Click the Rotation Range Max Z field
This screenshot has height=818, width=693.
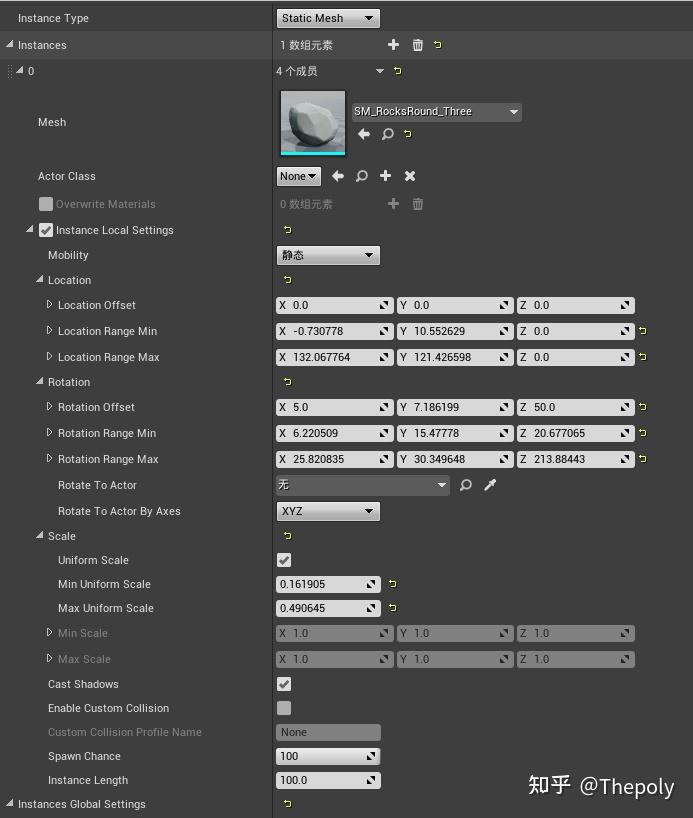click(x=576, y=459)
